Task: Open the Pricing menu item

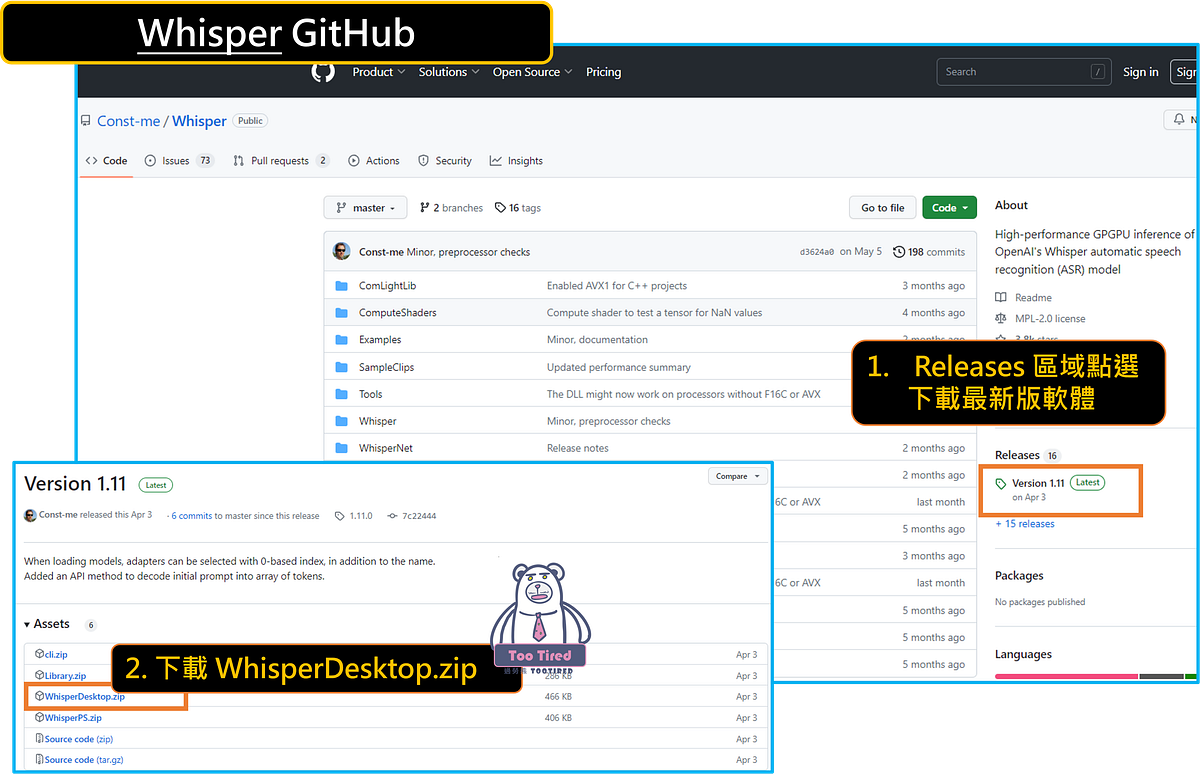Action: point(603,71)
